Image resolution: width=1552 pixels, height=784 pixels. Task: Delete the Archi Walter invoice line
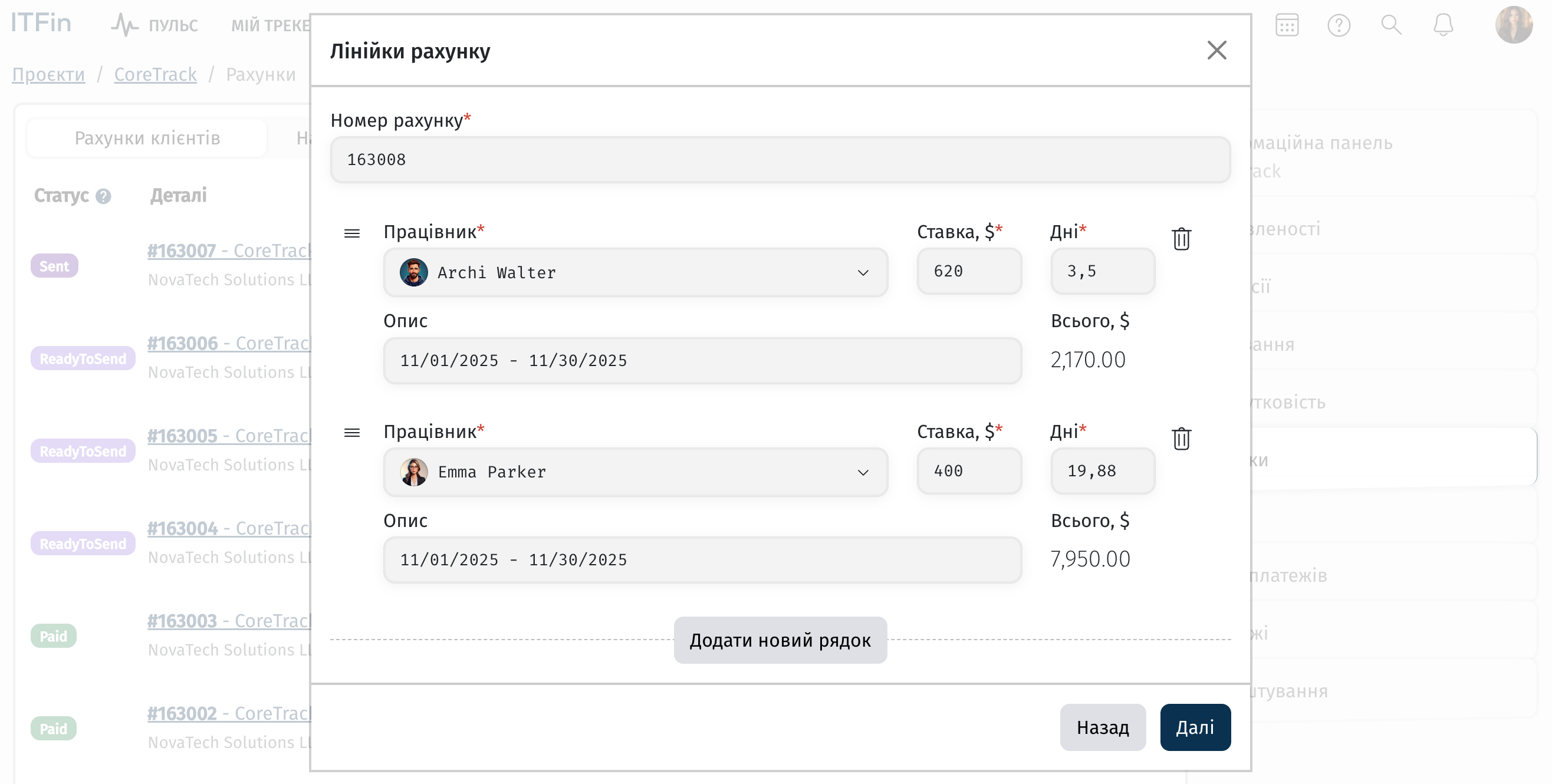(x=1181, y=239)
